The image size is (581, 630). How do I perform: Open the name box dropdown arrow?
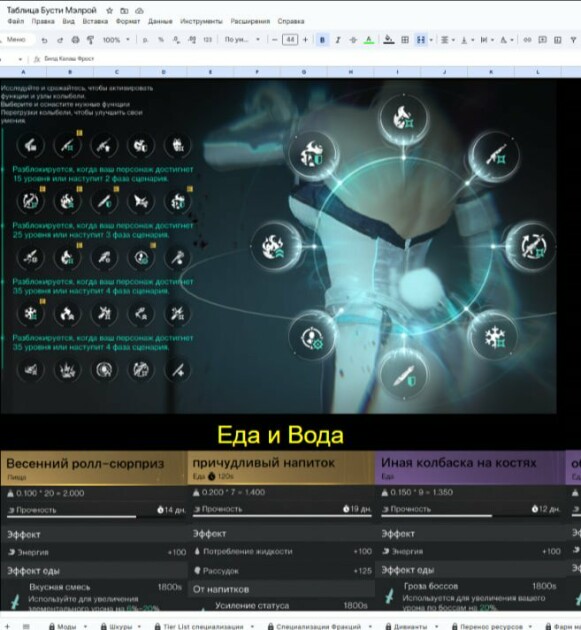point(20,59)
